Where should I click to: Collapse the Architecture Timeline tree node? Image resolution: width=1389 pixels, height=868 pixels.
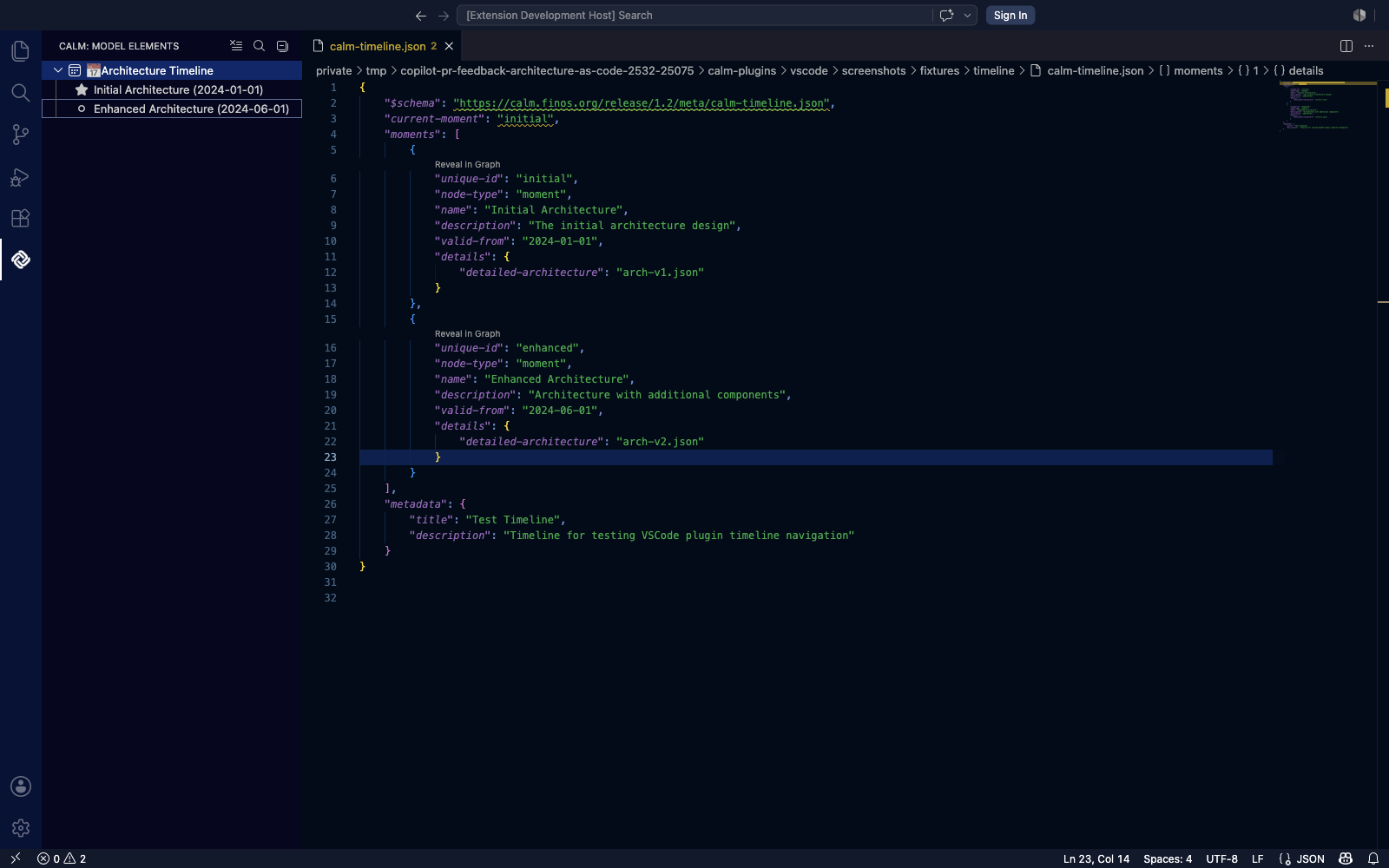coord(58,70)
